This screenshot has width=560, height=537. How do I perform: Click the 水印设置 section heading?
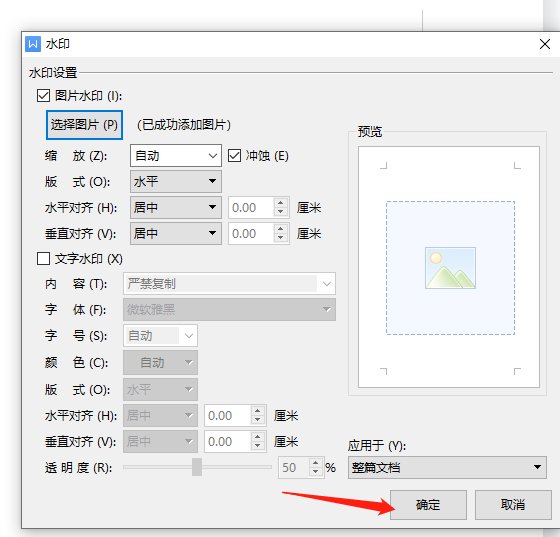coord(53,73)
